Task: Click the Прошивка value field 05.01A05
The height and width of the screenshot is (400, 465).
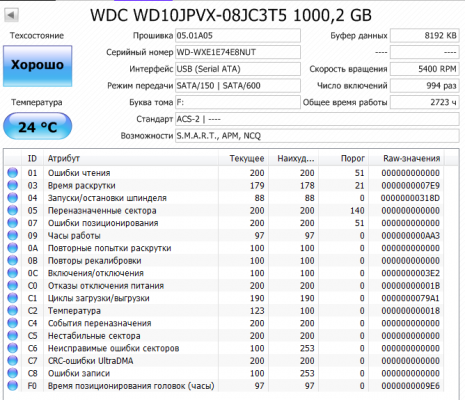Action: click(x=238, y=35)
